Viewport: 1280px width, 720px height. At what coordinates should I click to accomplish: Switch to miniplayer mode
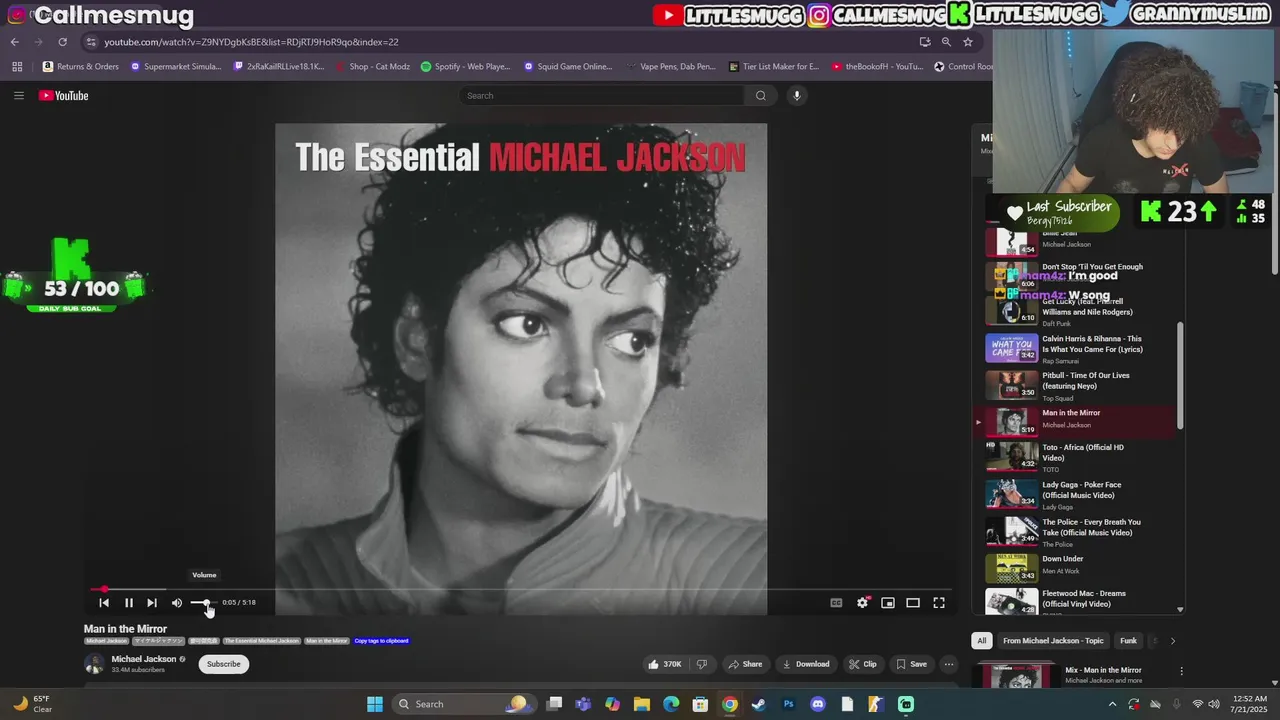coord(887,603)
